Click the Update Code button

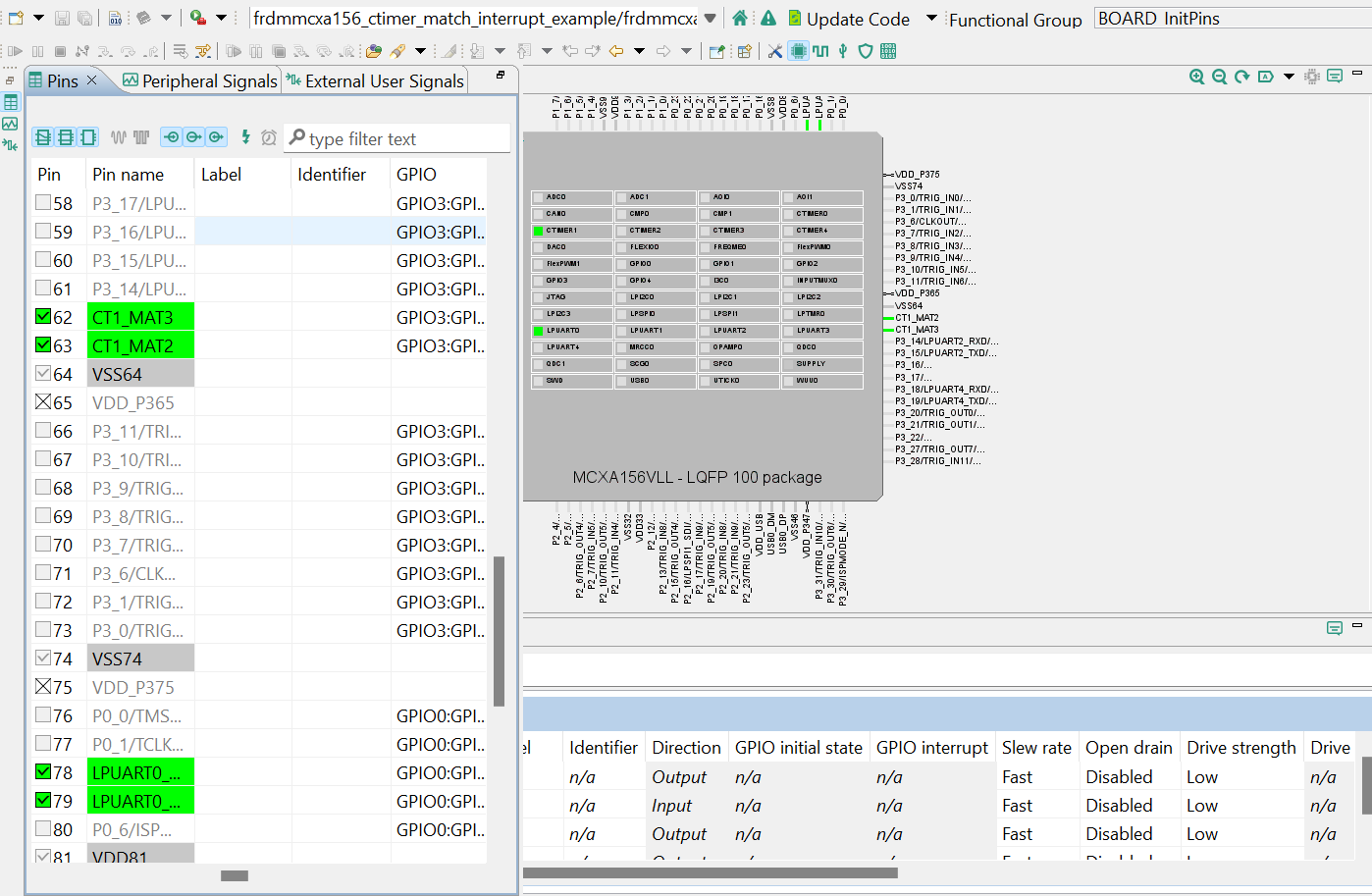pyautogui.click(x=861, y=19)
